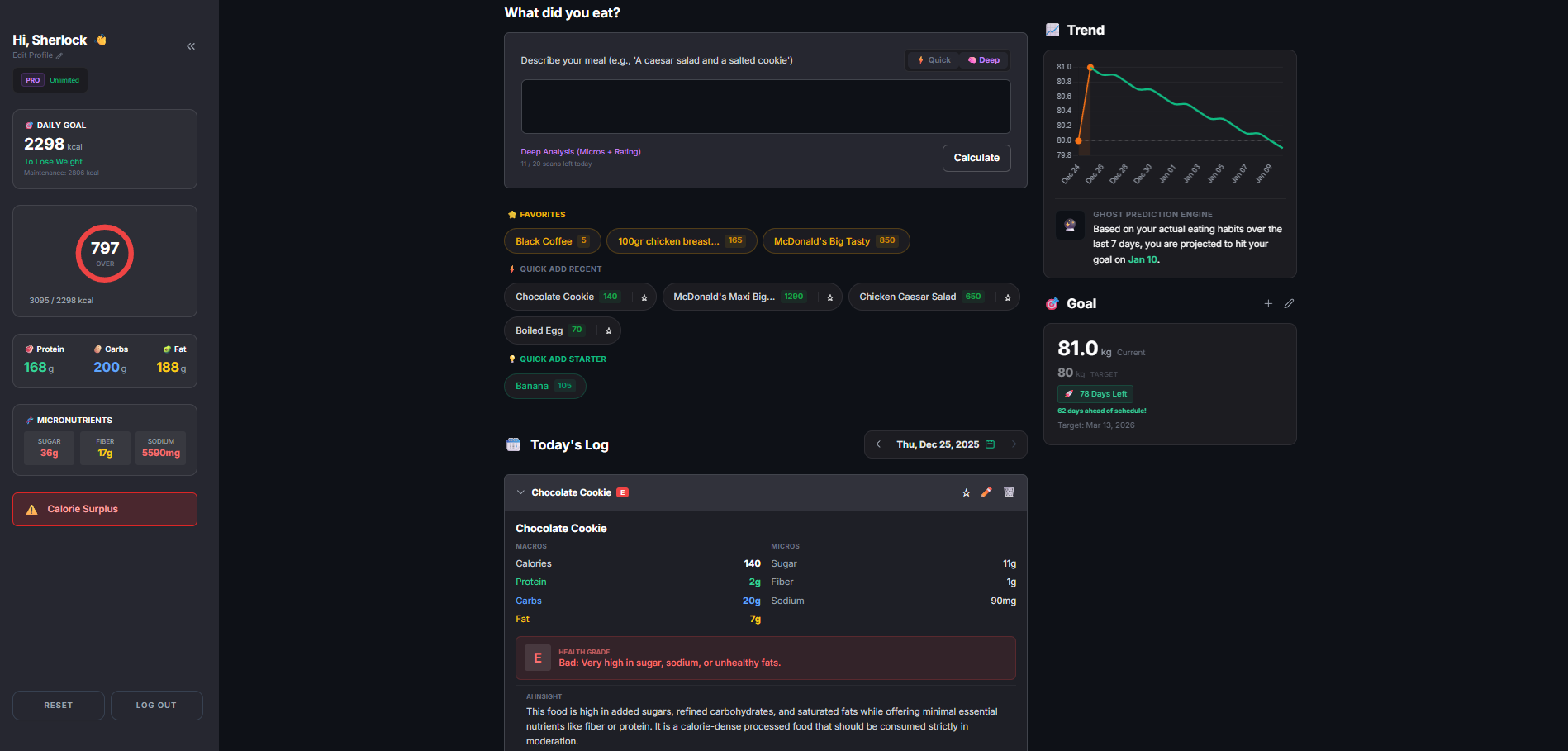Image resolution: width=1568 pixels, height=751 pixels.
Task: Click the Log Out button
Action: (156, 705)
